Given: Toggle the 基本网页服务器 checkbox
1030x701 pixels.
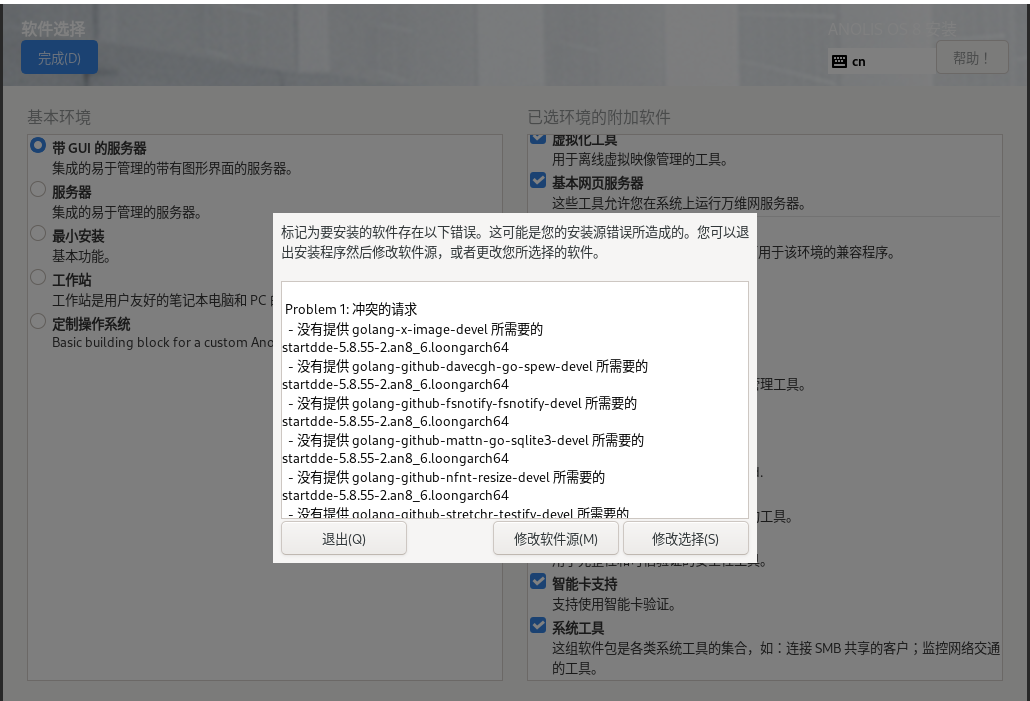Looking at the screenshot, I should coord(538,181).
